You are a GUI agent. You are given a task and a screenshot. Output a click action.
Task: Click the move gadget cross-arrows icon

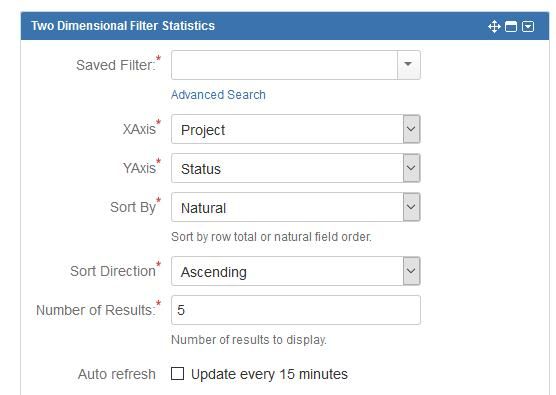pyautogui.click(x=494, y=26)
